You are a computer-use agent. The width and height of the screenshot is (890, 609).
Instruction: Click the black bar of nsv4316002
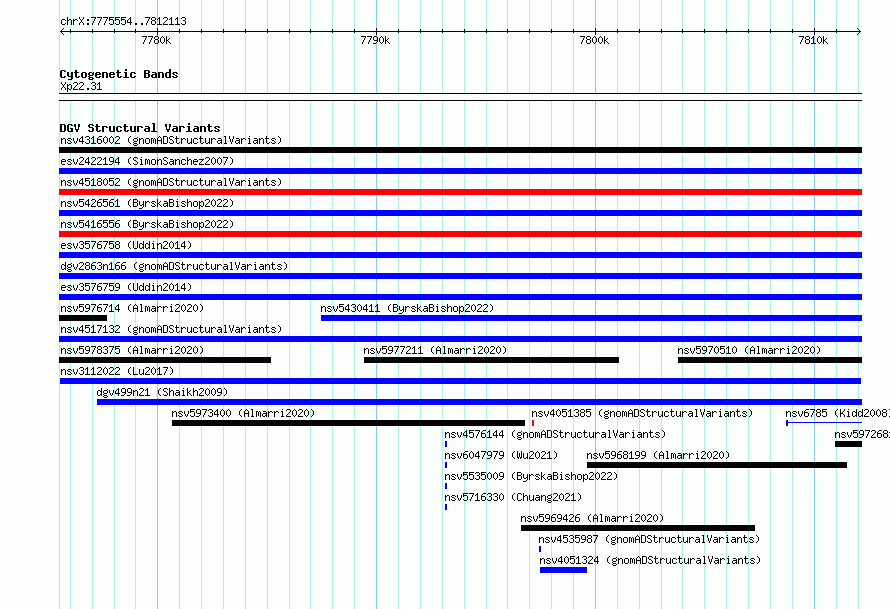[460, 150]
